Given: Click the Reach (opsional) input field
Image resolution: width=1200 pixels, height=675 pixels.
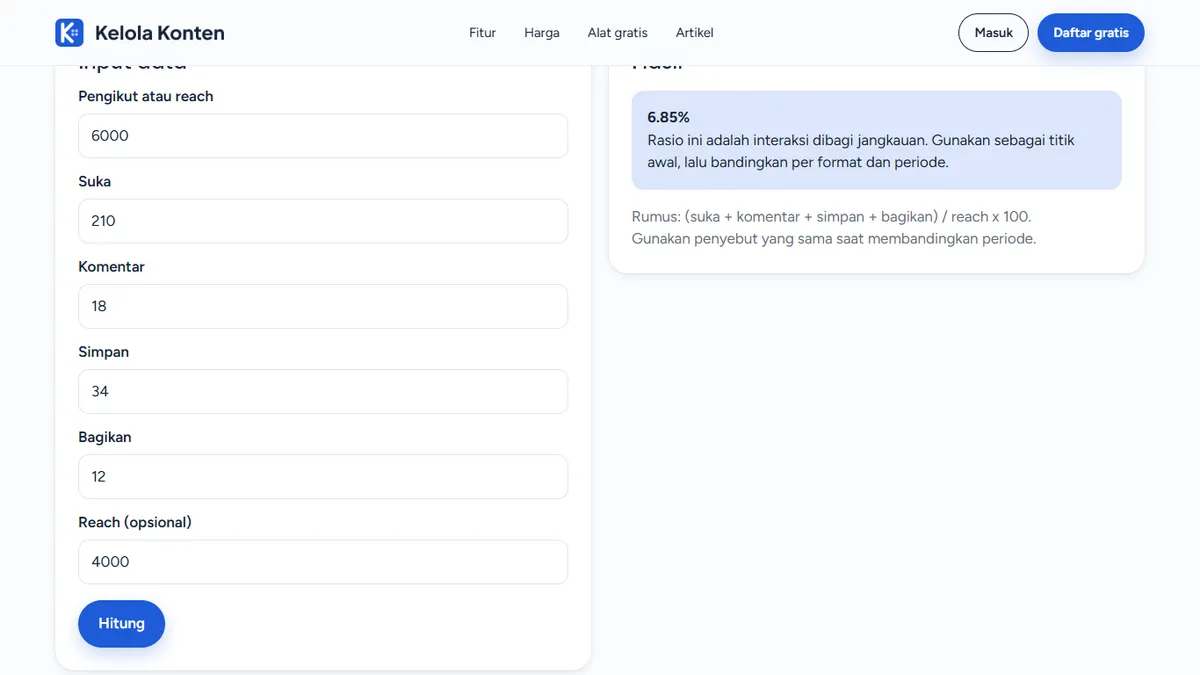Looking at the screenshot, I should tap(323, 562).
